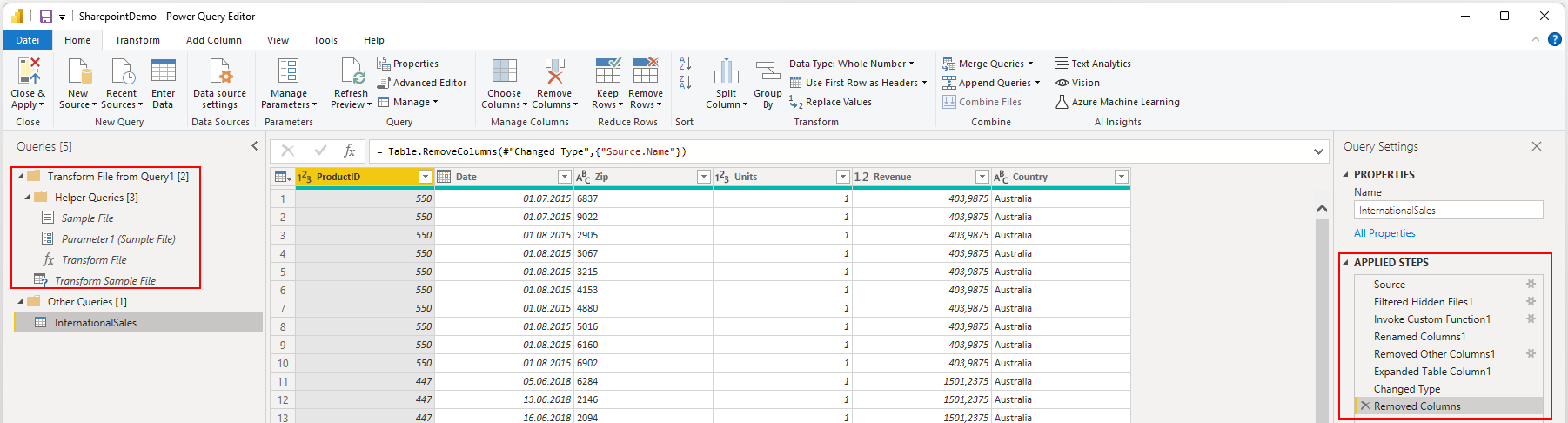Click the table corner menu icon
Viewport: 1568px width, 423px height.
tap(283, 177)
